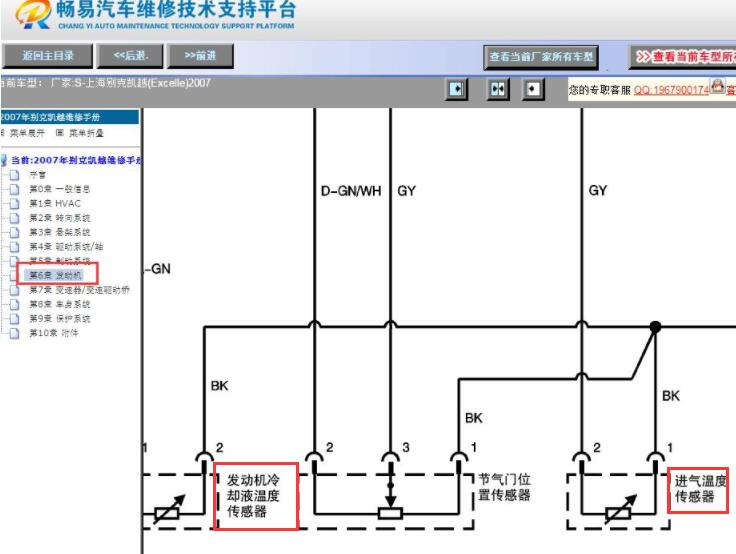The width and height of the screenshot is (736, 554).
Task: Click the 进气温度传感器 label
Action: pos(700,489)
